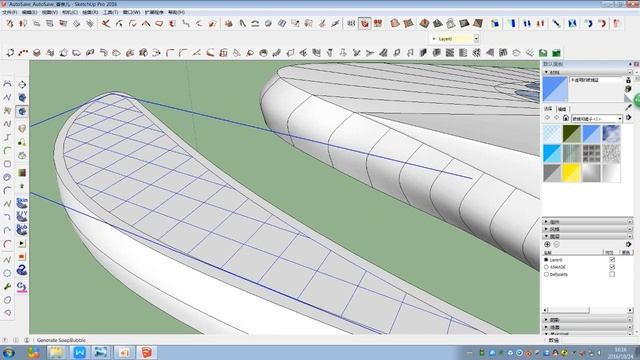This screenshot has height=360, width=640.
Task: Open the Windows Start button
Action: coord(9,352)
